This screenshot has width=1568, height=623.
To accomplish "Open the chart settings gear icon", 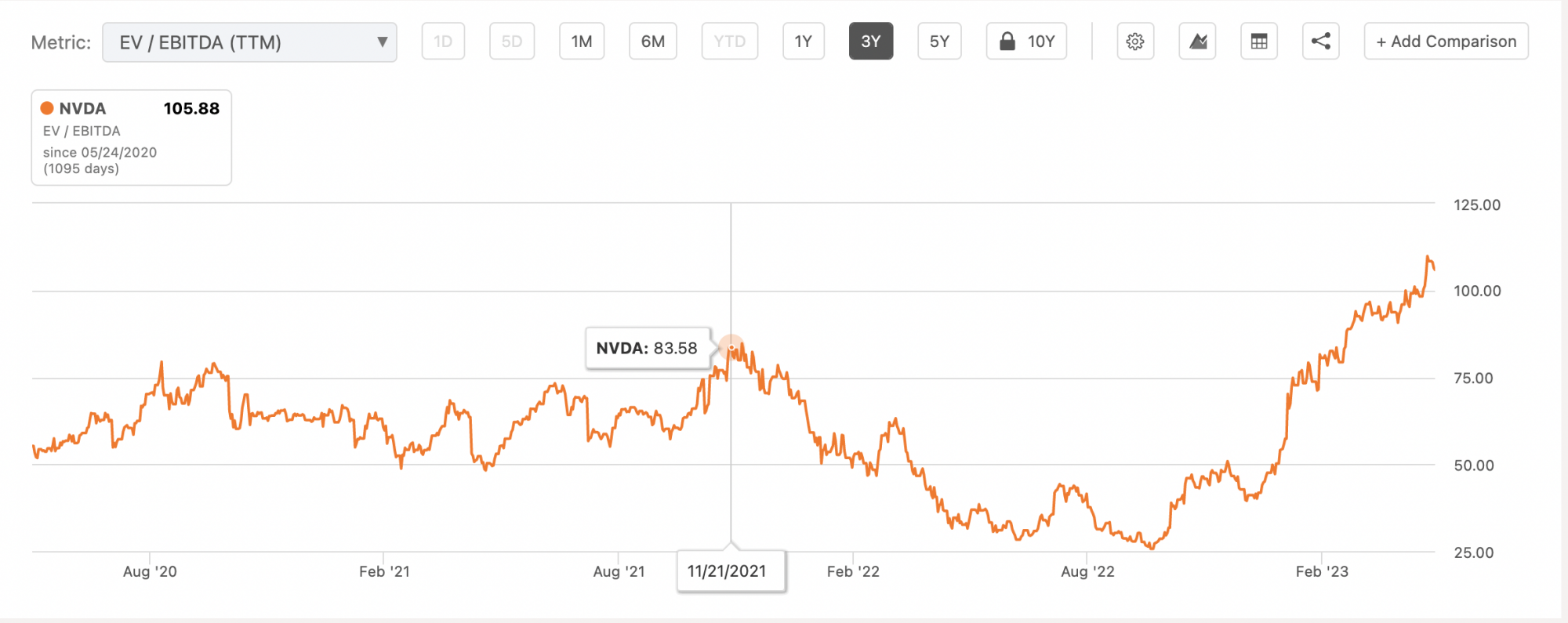I will click(1134, 42).
